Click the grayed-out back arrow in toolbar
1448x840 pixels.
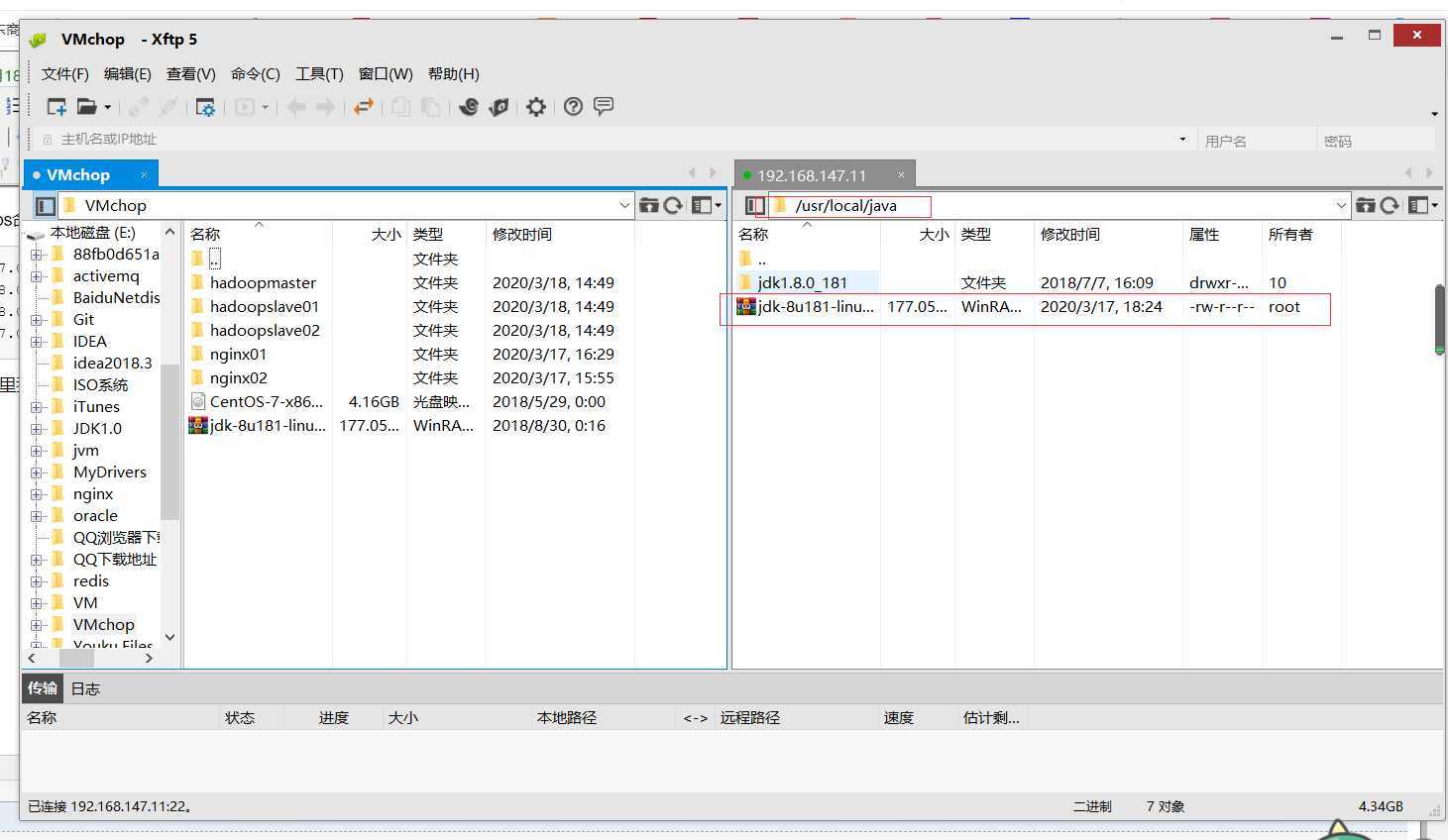click(295, 107)
